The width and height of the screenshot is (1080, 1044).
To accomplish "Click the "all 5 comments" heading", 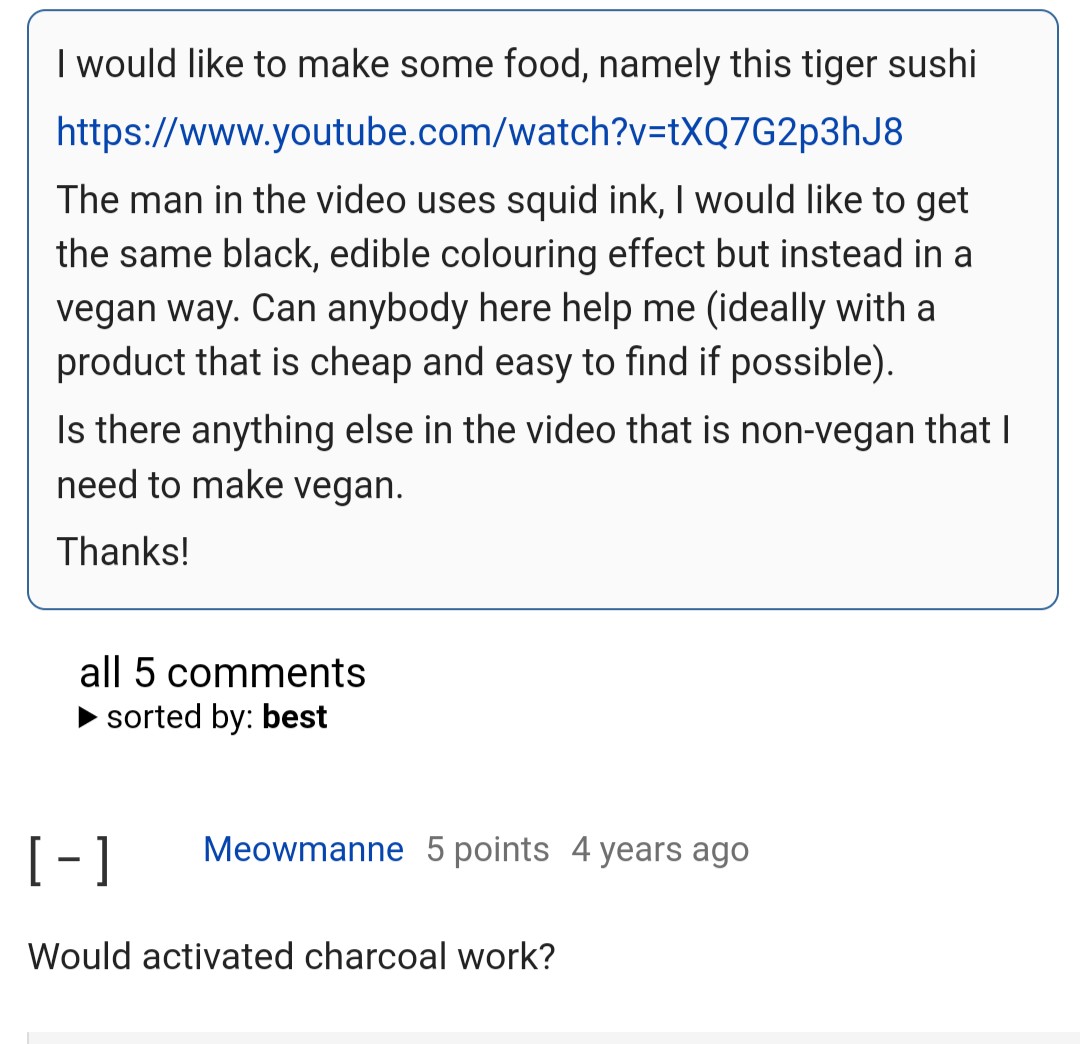I will [x=222, y=673].
